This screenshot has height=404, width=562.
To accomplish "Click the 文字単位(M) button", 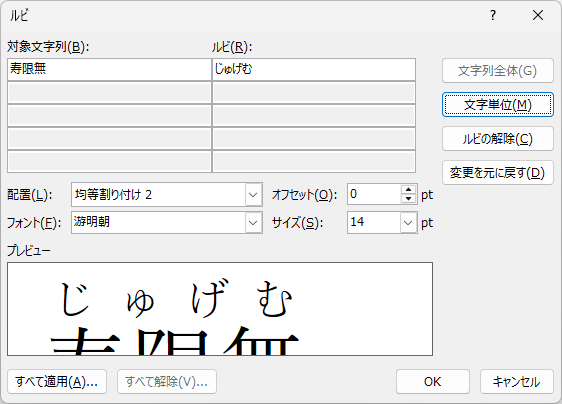I will click(x=498, y=105).
